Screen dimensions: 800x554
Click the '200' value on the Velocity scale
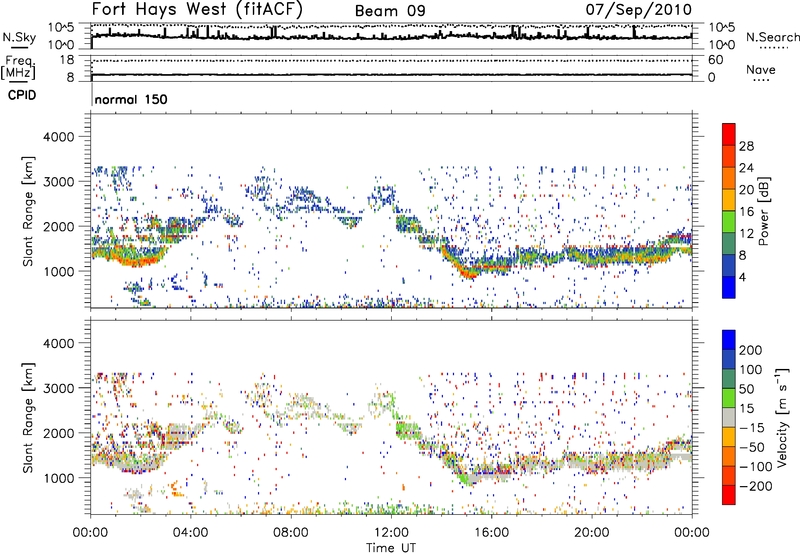751,350
